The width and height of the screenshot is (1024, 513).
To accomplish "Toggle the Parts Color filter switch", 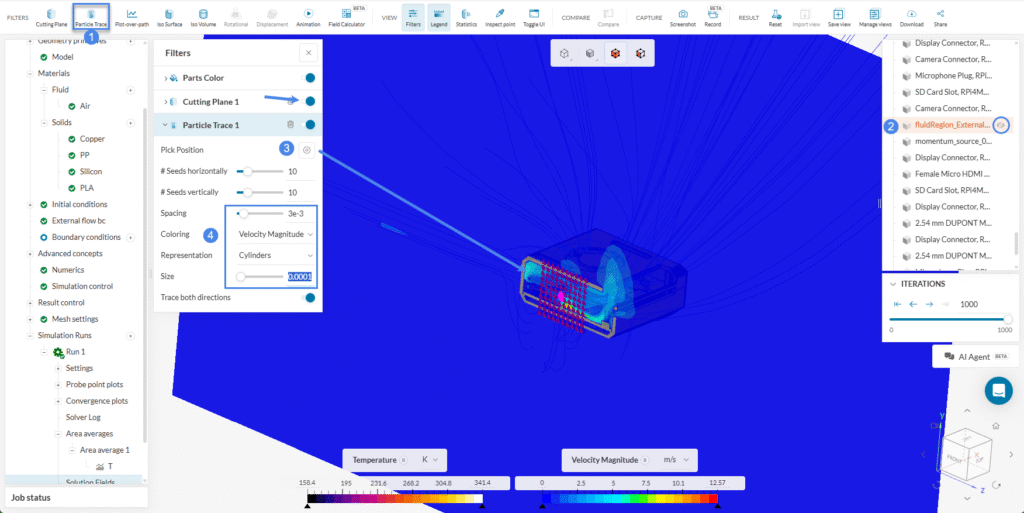I will pos(309,78).
